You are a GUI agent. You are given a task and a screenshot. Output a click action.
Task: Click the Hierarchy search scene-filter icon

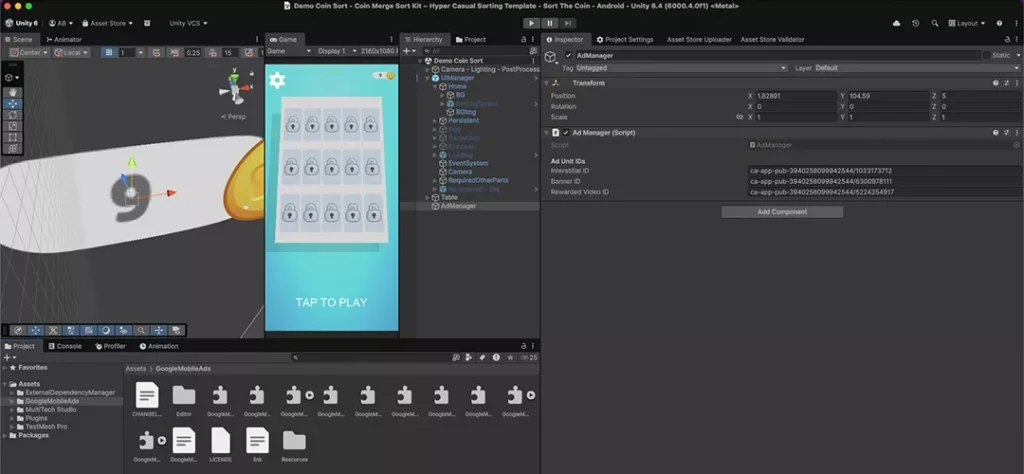click(533, 51)
